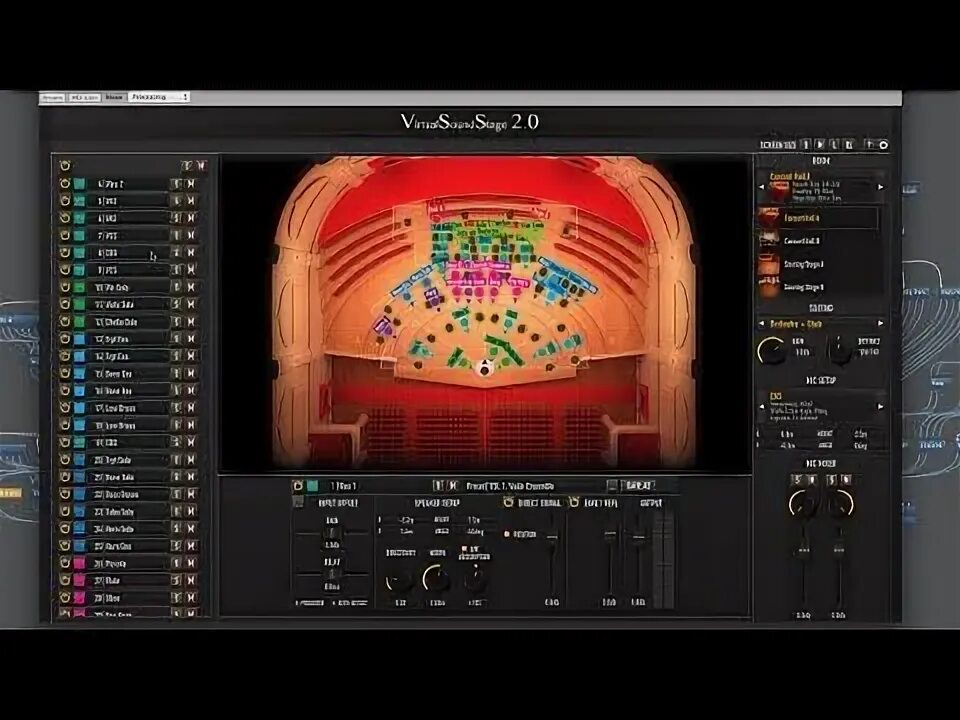Select previous mic setup with left arrow
The width and height of the screenshot is (960, 720).
click(762, 406)
